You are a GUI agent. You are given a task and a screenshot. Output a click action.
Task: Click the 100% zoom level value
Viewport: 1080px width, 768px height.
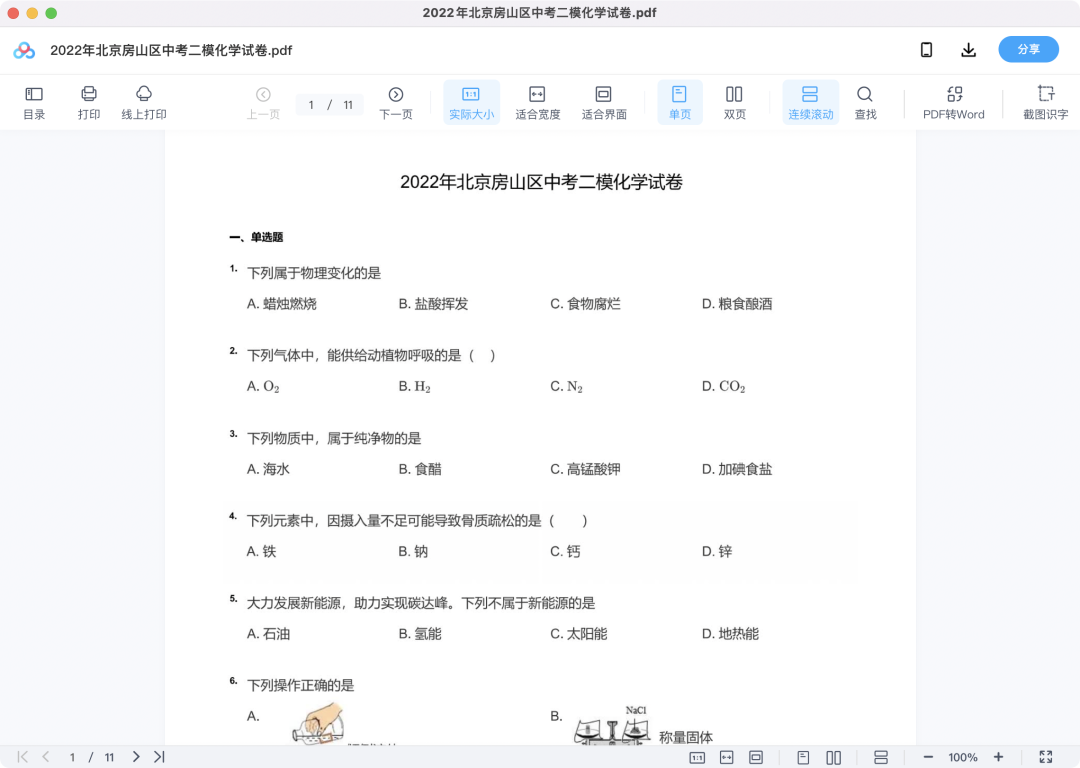962,757
